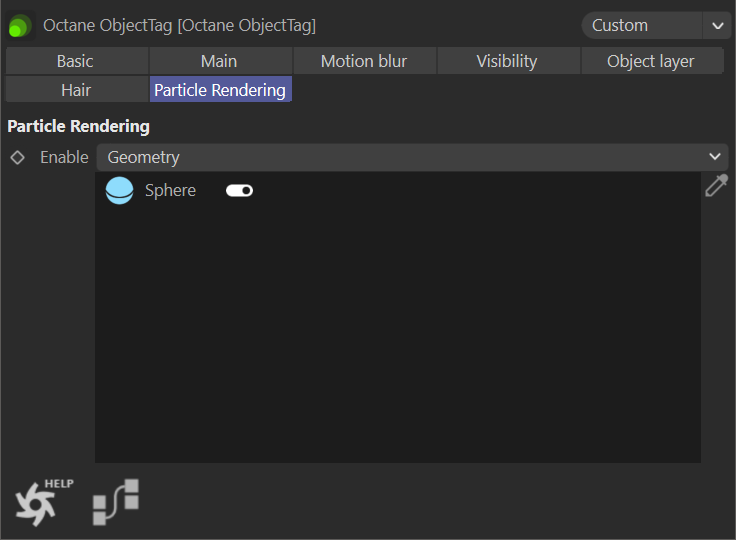This screenshot has width=736, height=540.
Task: Switch to the Basic tab
Action: (75, 61)
